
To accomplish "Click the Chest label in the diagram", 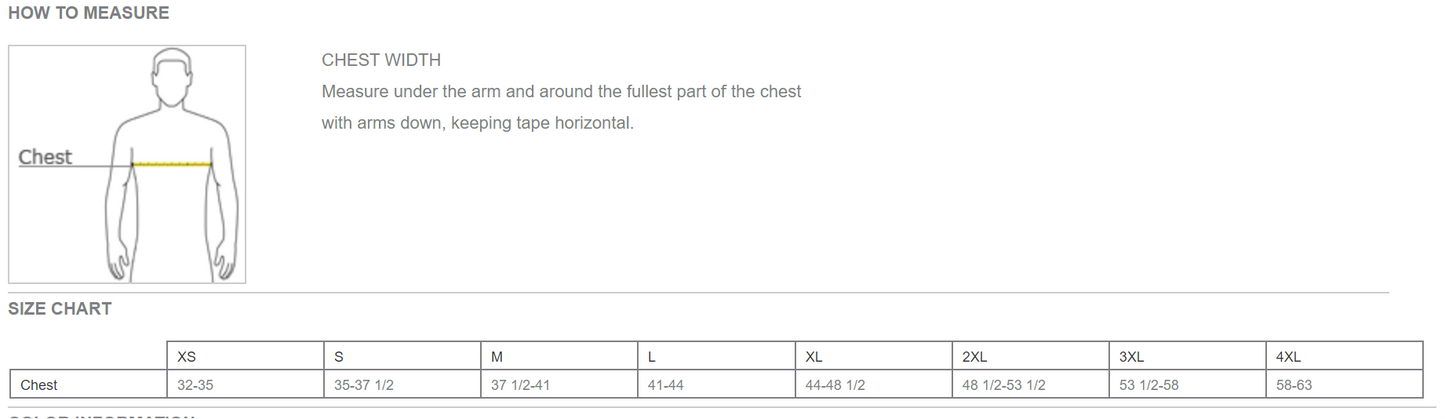I will tap(45, 157).
